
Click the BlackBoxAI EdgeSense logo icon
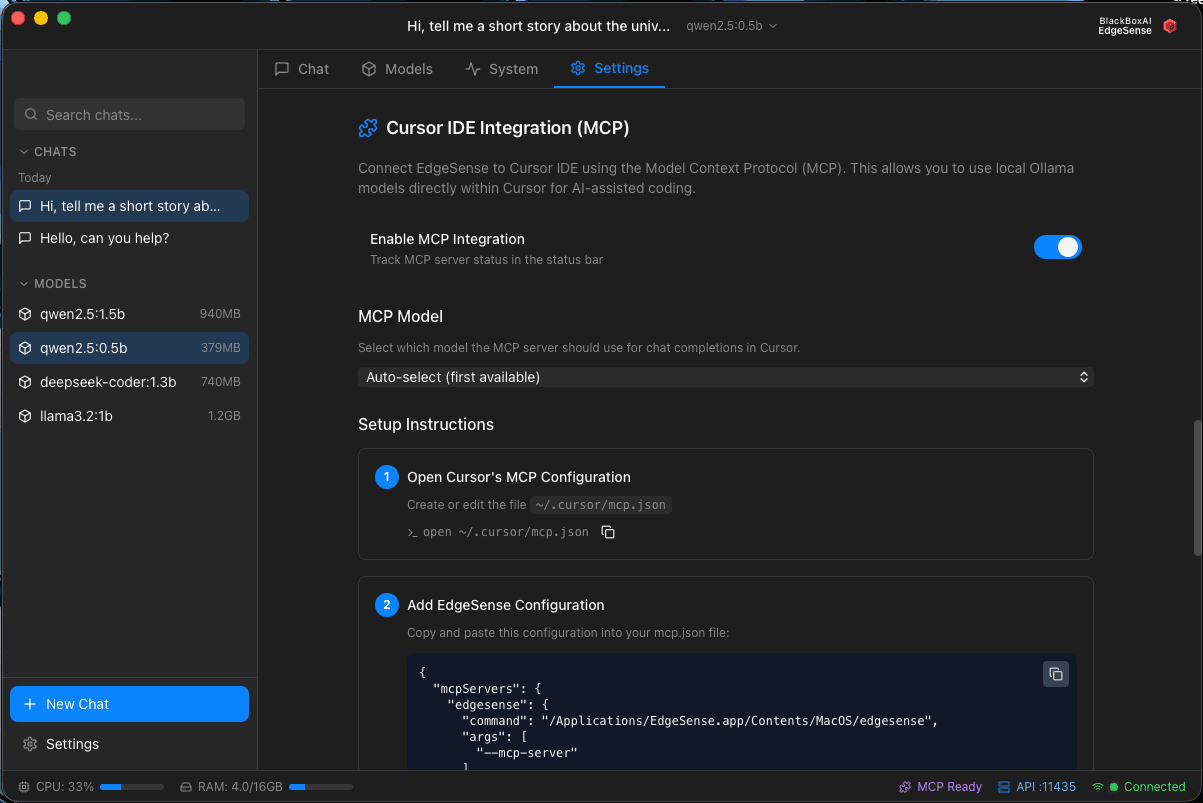coord(1169,26)
